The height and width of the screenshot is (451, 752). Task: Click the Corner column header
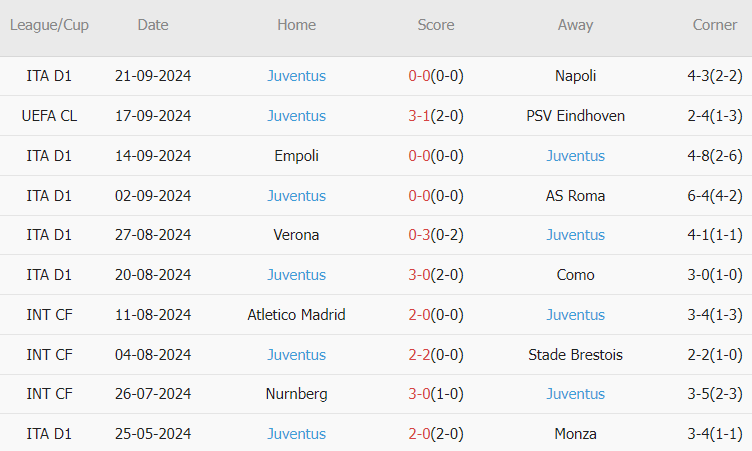pos(715,25)
